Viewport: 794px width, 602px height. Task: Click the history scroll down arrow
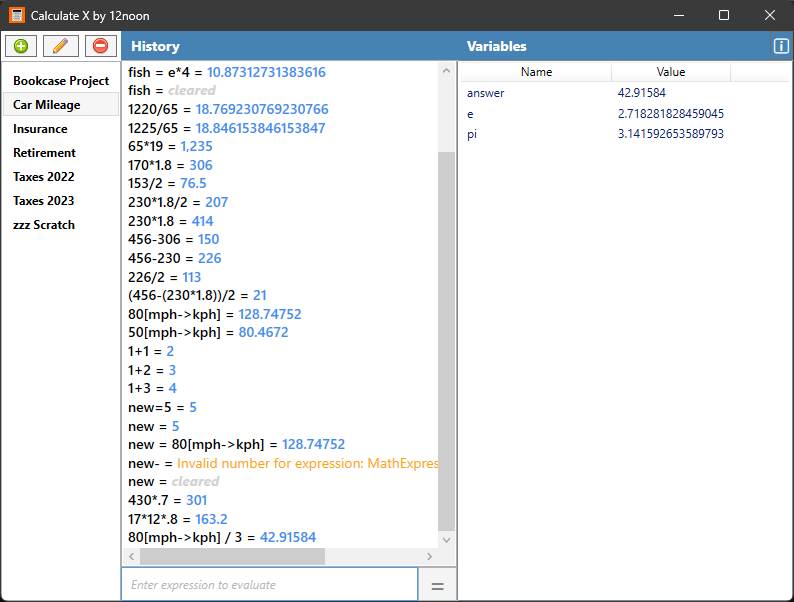[x=446, y=540]
